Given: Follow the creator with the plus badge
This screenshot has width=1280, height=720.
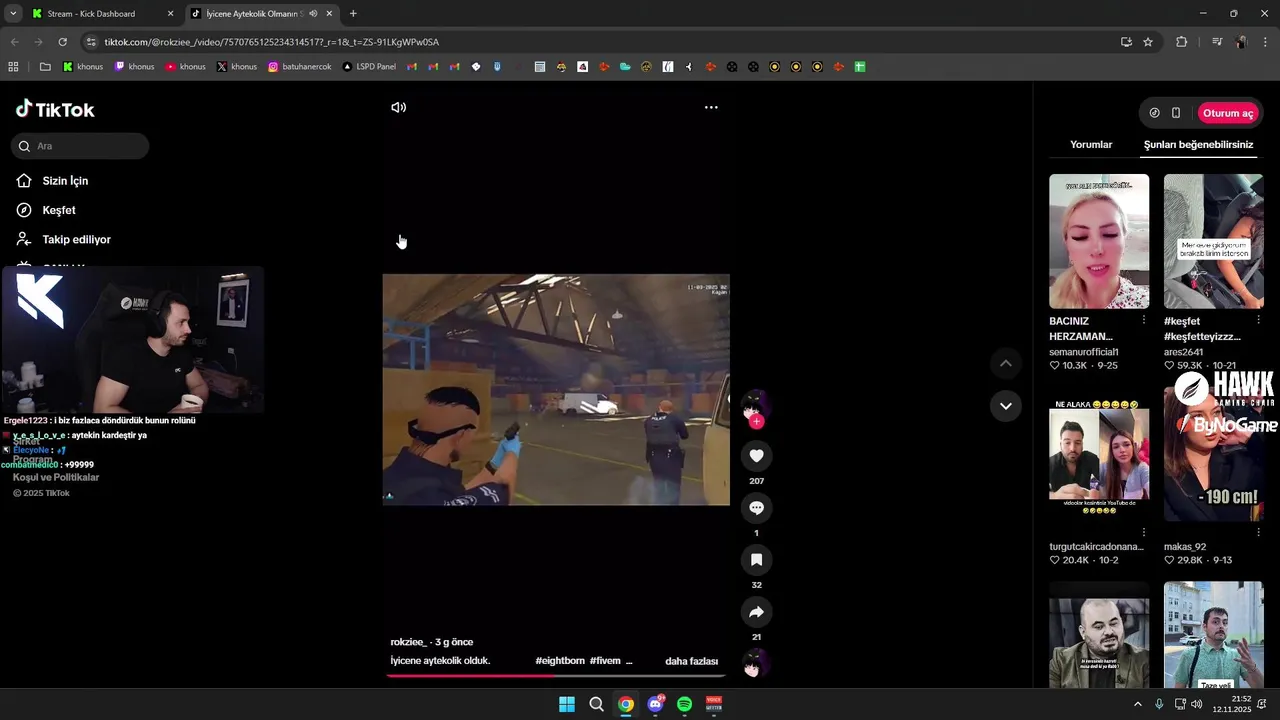Looking at the screenshot, I should click(x=756, y=422).
